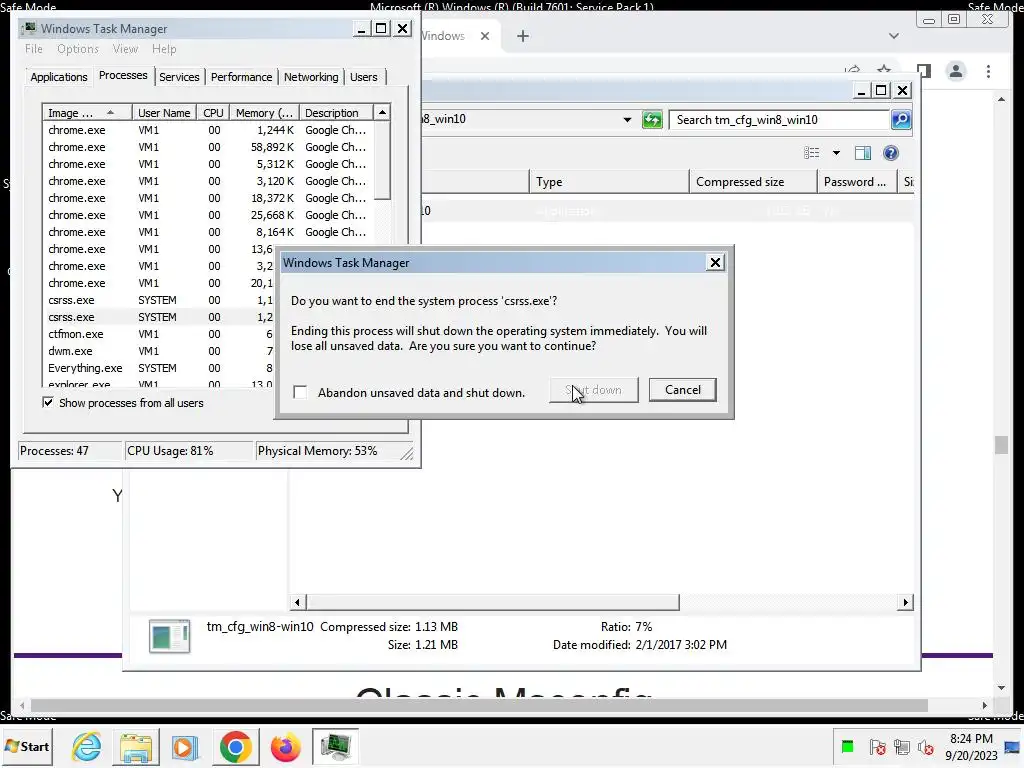Click Chrome profile avatar icon
This screenshot has height=768, width=1024.
(x=956, y=71)
